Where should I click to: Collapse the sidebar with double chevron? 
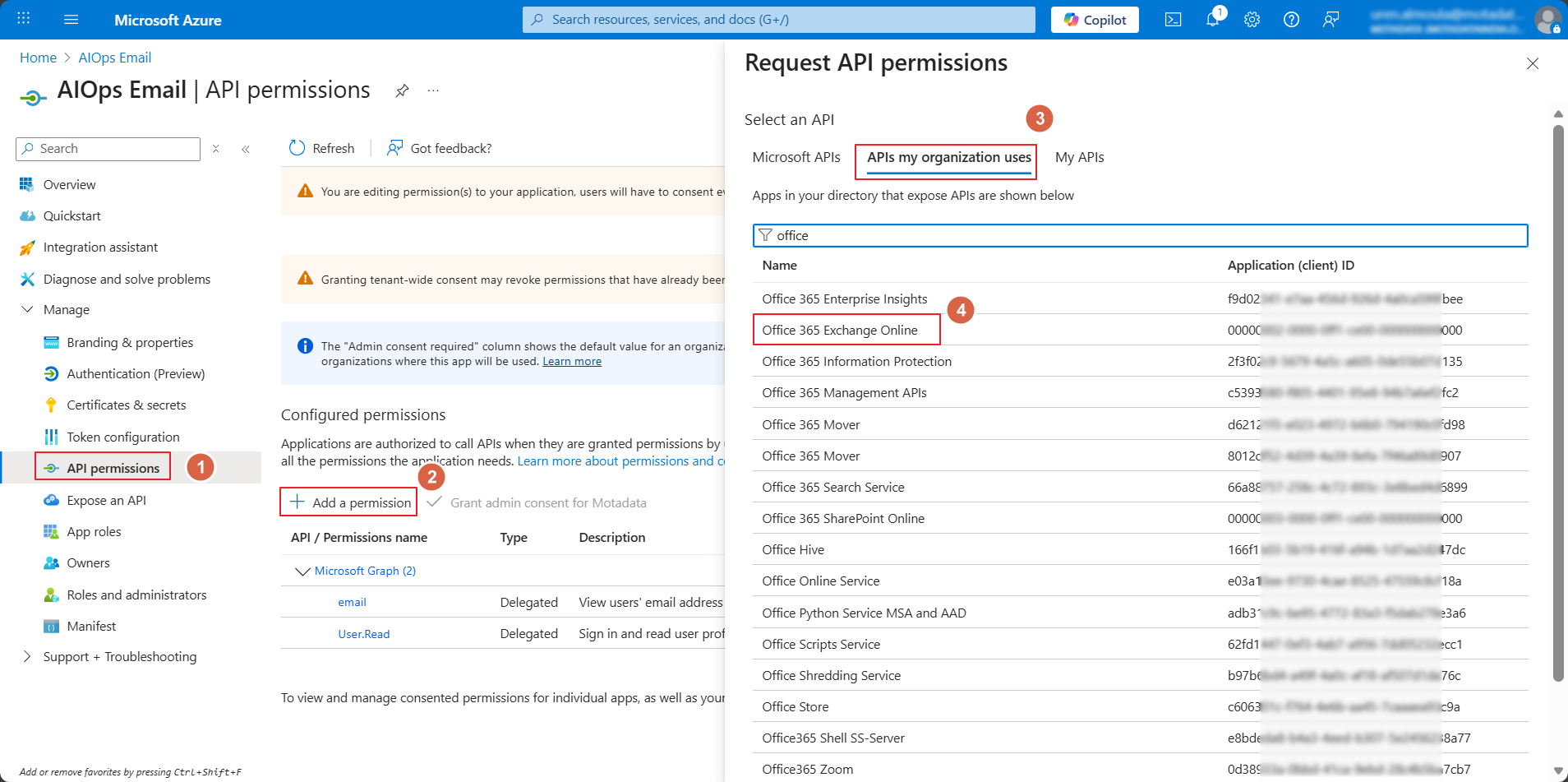(x=246, y=149)
